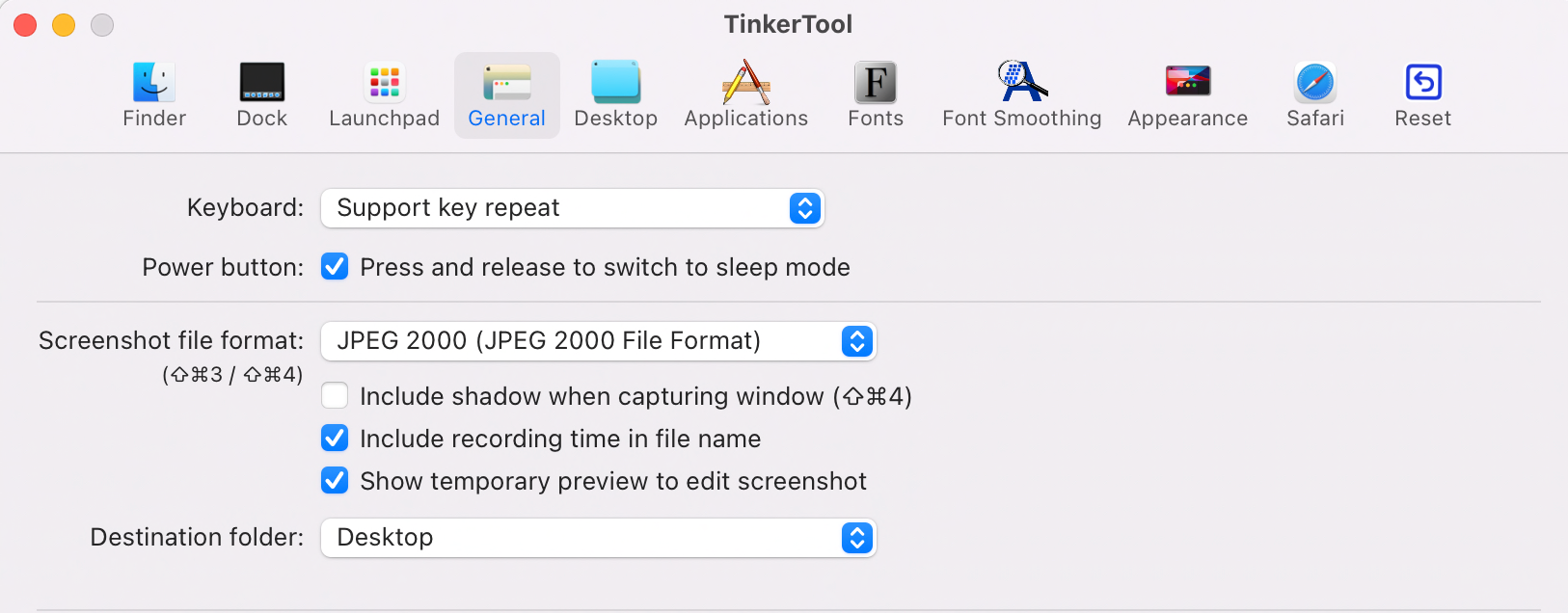Open the Safari settings pane icon
The height and width of the screenshot is (613, 1568).
[1315, 83]
